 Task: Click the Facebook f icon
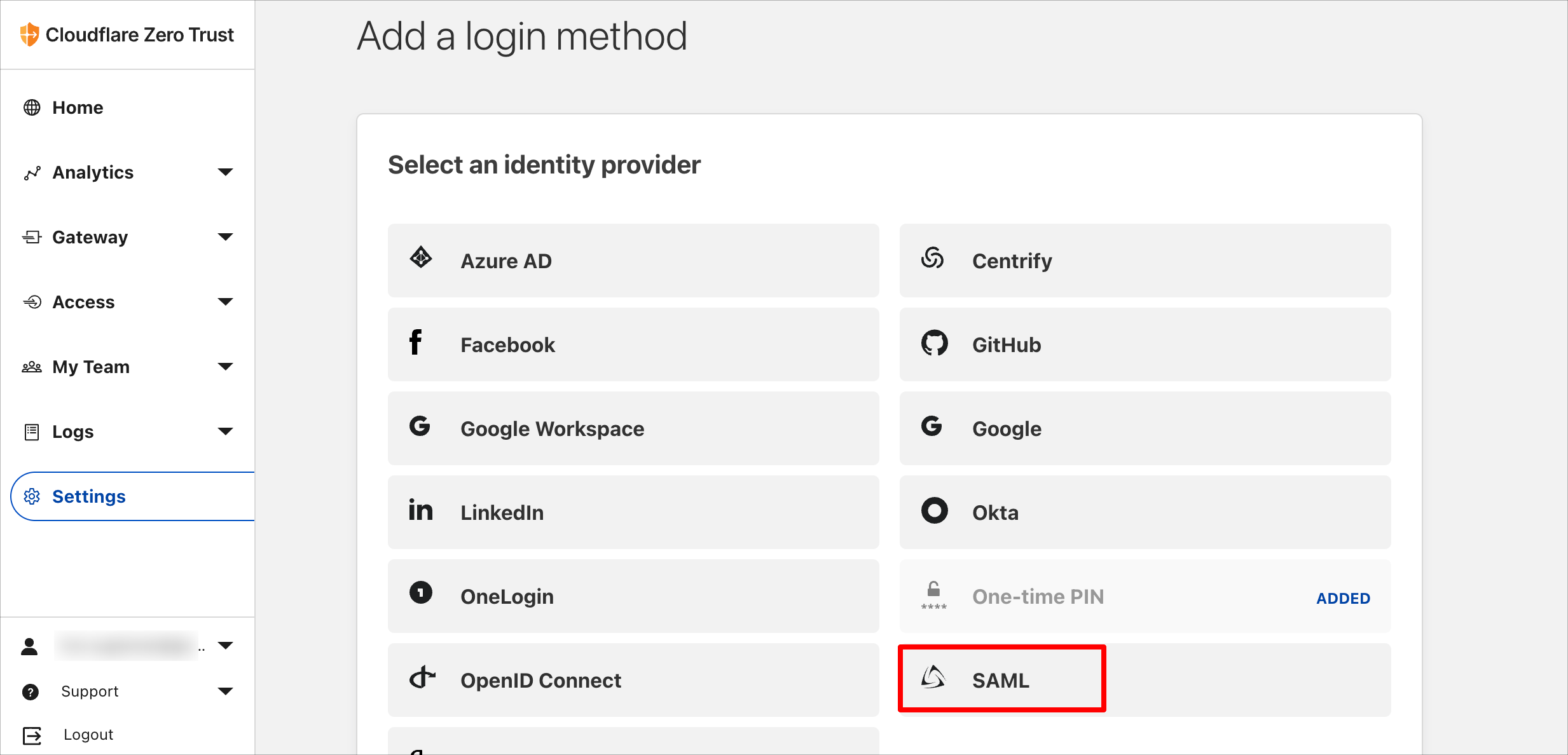415,342
